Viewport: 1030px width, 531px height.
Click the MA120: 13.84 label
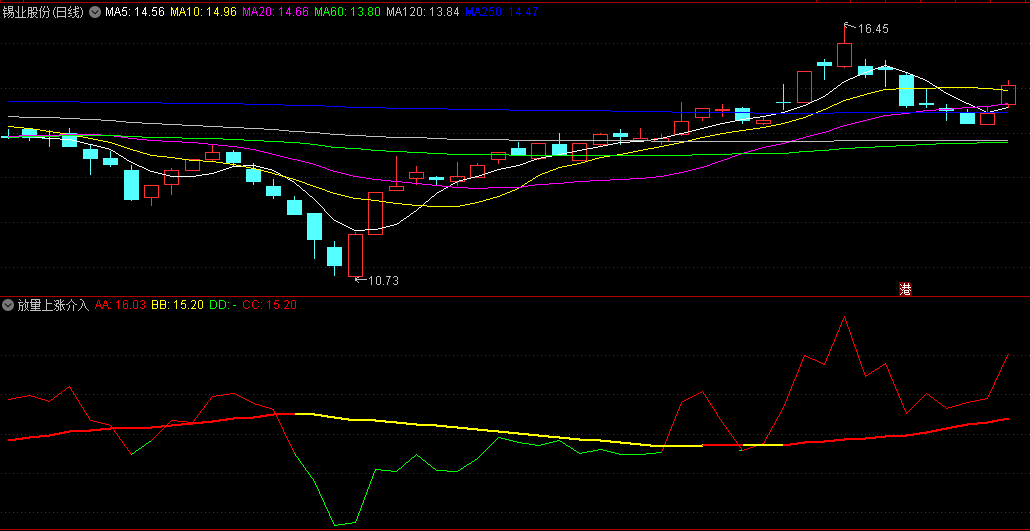tap(423, 12)
